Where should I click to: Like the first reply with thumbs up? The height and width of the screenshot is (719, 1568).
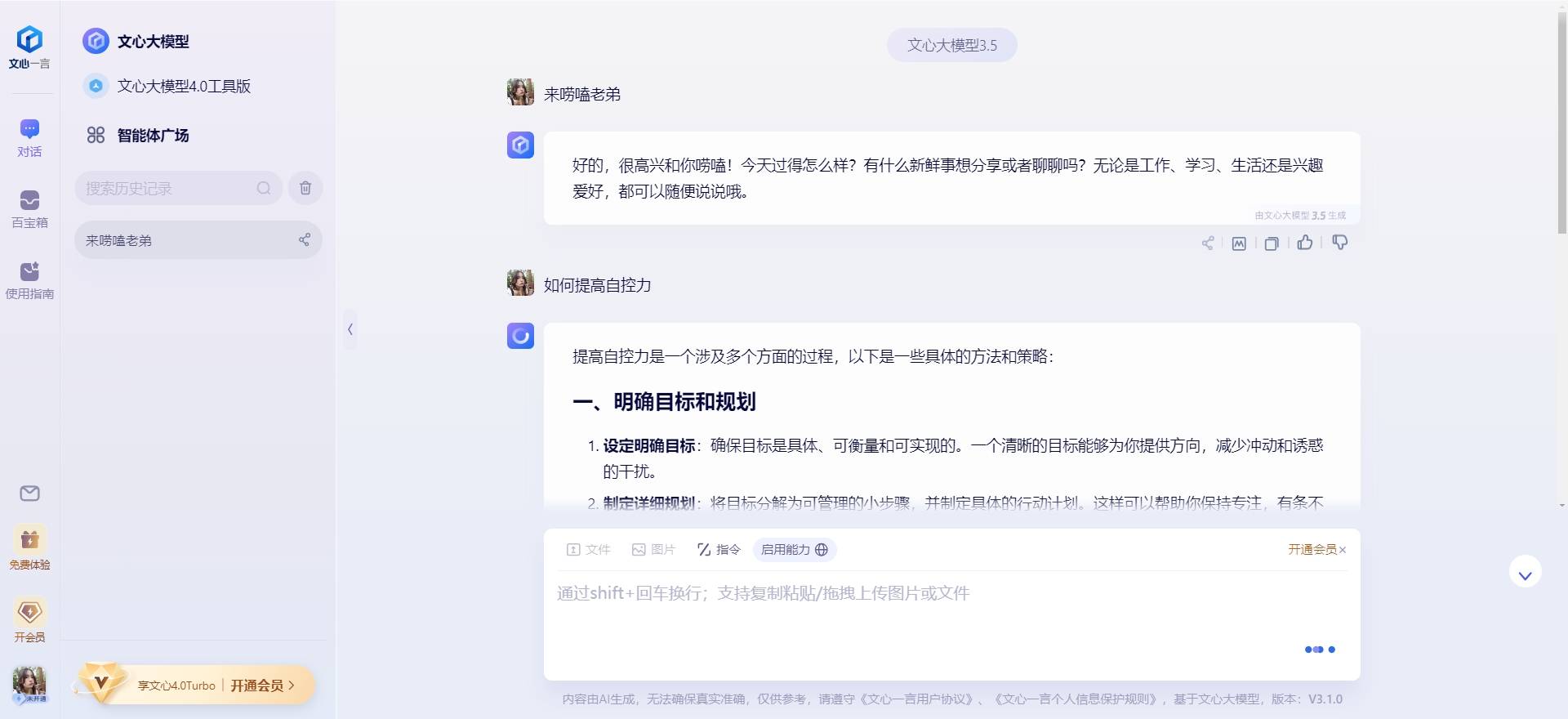(1305, 242)
